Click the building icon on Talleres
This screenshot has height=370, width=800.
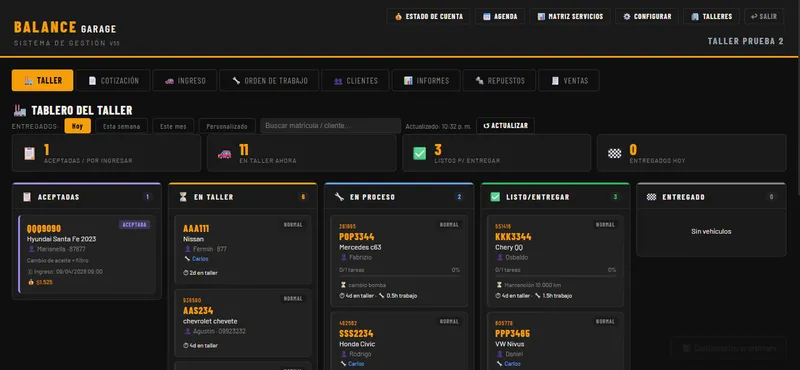(x=695, y=17)
